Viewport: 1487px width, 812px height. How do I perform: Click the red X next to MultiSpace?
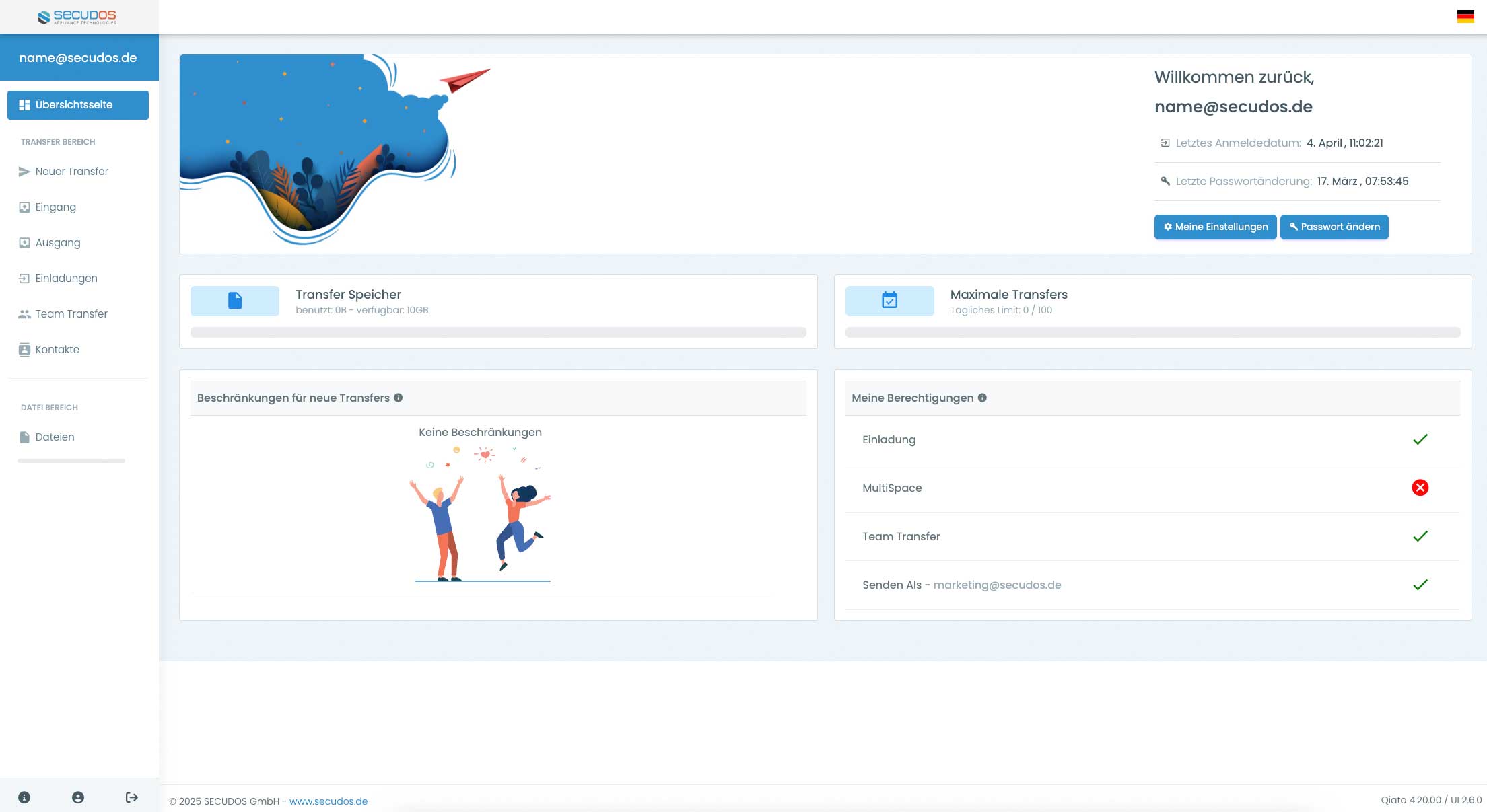click(1420, 488)
